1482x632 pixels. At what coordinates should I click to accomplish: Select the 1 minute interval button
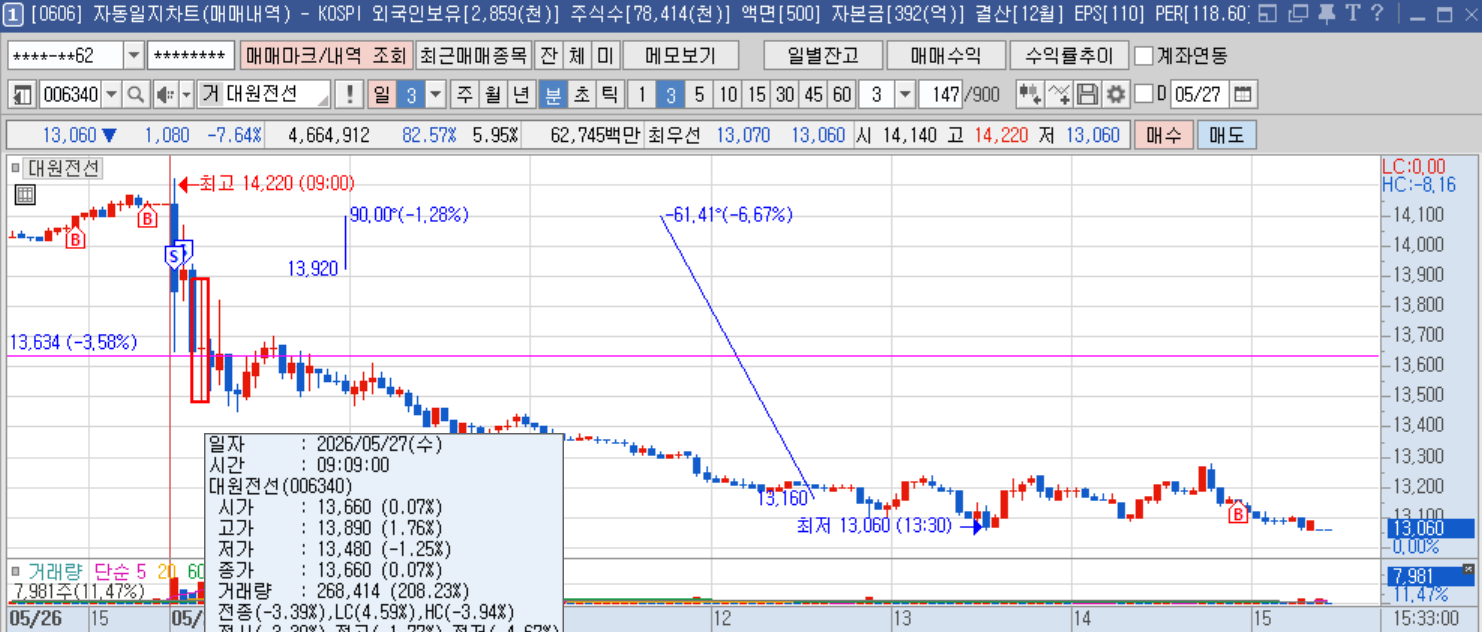[642, 95]
